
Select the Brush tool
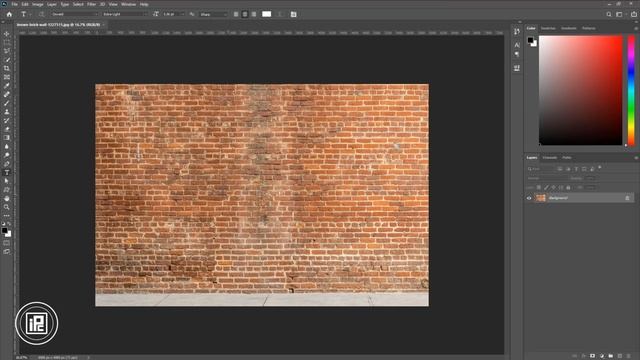coord(7,103)
